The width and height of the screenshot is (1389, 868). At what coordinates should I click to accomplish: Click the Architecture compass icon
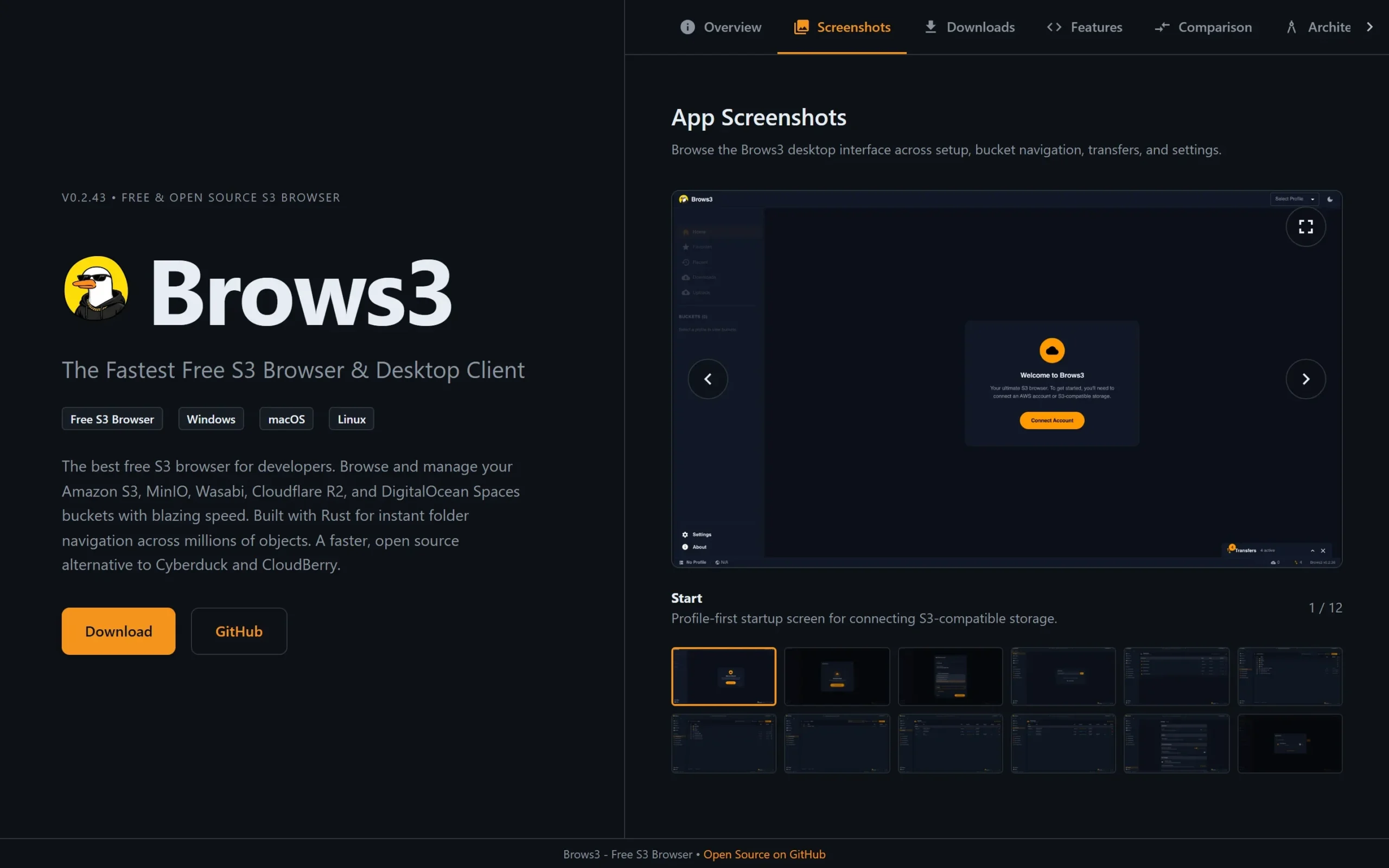[1291, 27]
